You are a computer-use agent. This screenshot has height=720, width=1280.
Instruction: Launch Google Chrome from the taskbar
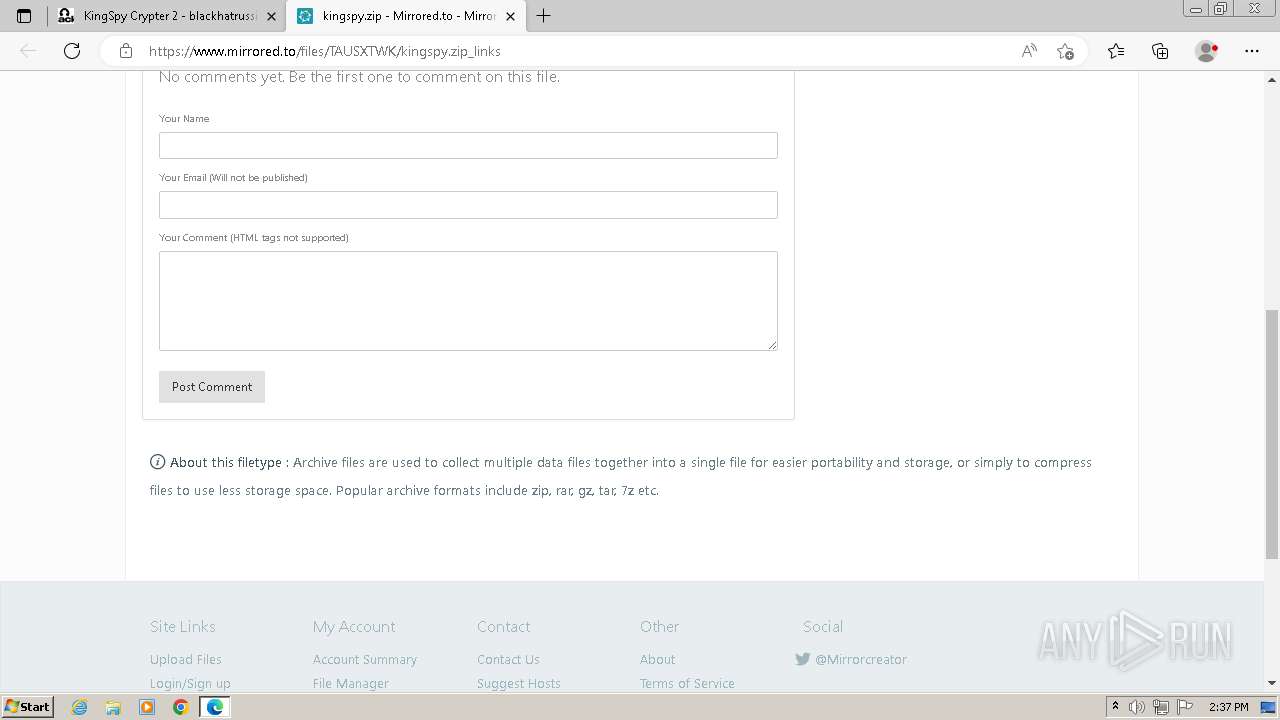(x=180, y=707)
